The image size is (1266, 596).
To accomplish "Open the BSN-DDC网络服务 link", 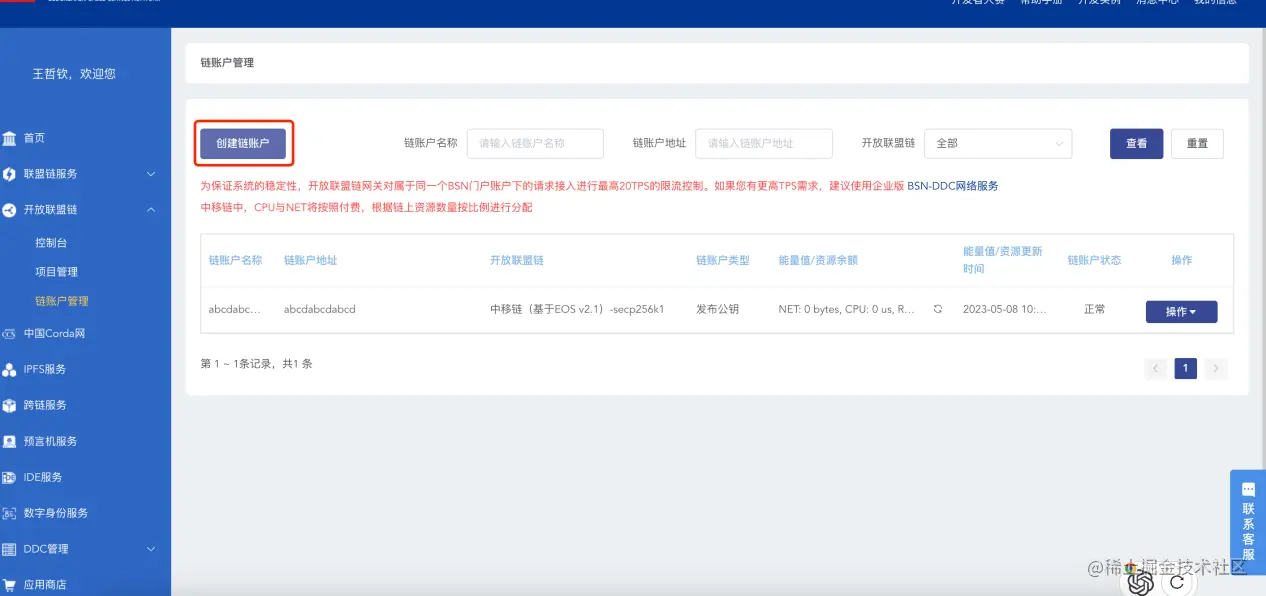I will pyautogui.click(x=952, y=186).
